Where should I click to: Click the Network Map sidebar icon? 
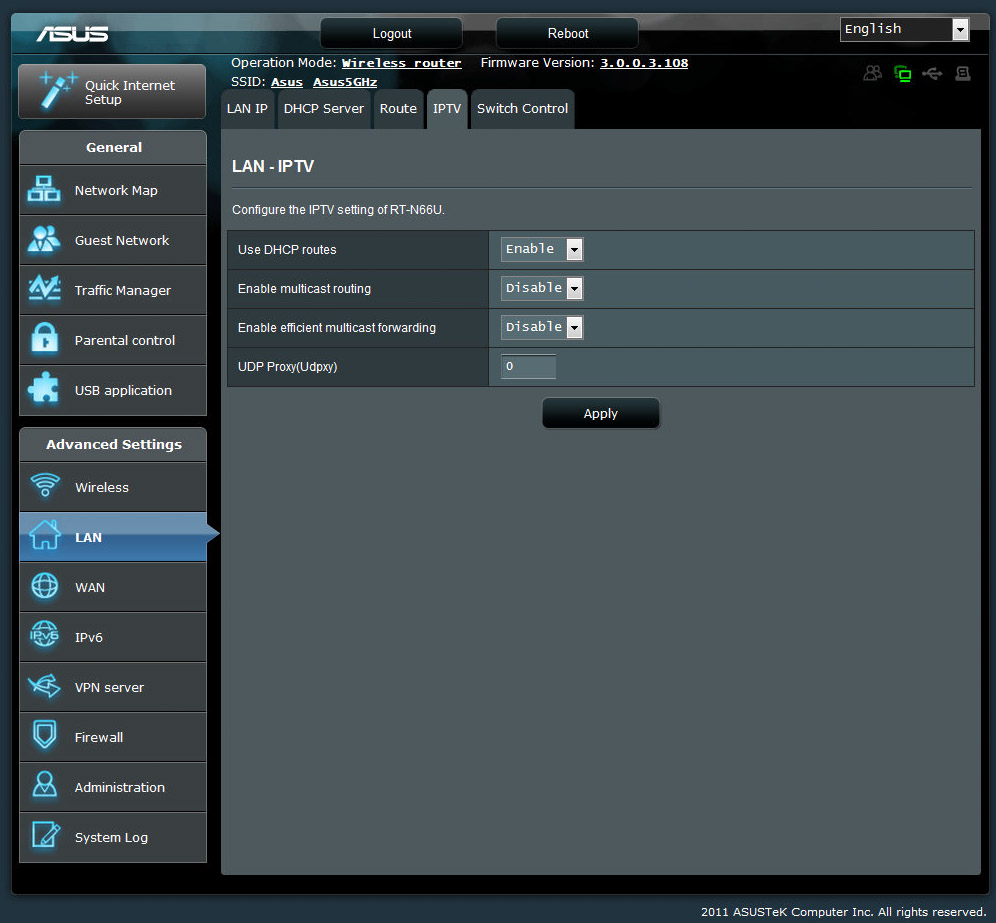tap(44, 190)
